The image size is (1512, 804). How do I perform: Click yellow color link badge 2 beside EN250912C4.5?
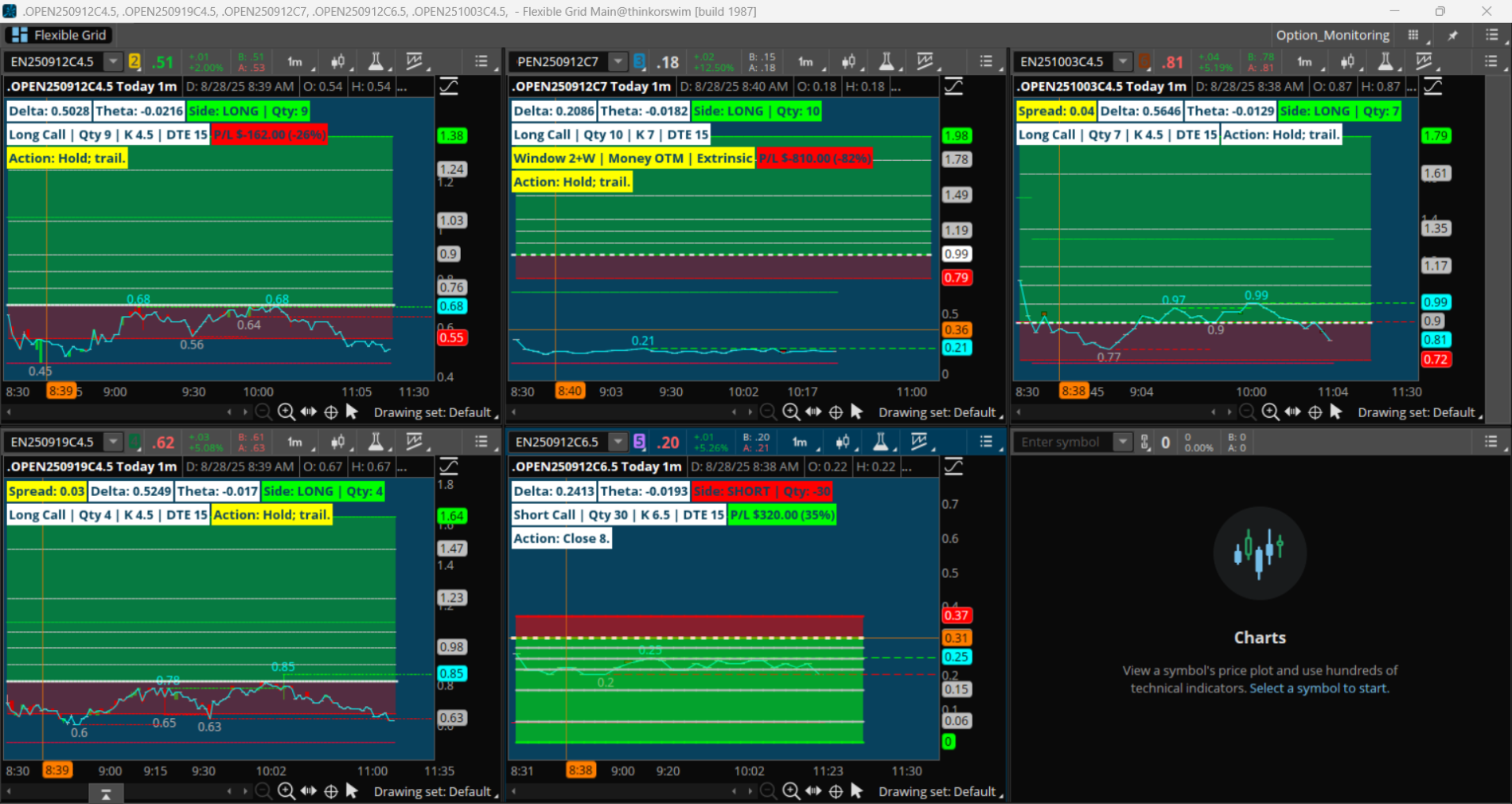click(134, 61)
